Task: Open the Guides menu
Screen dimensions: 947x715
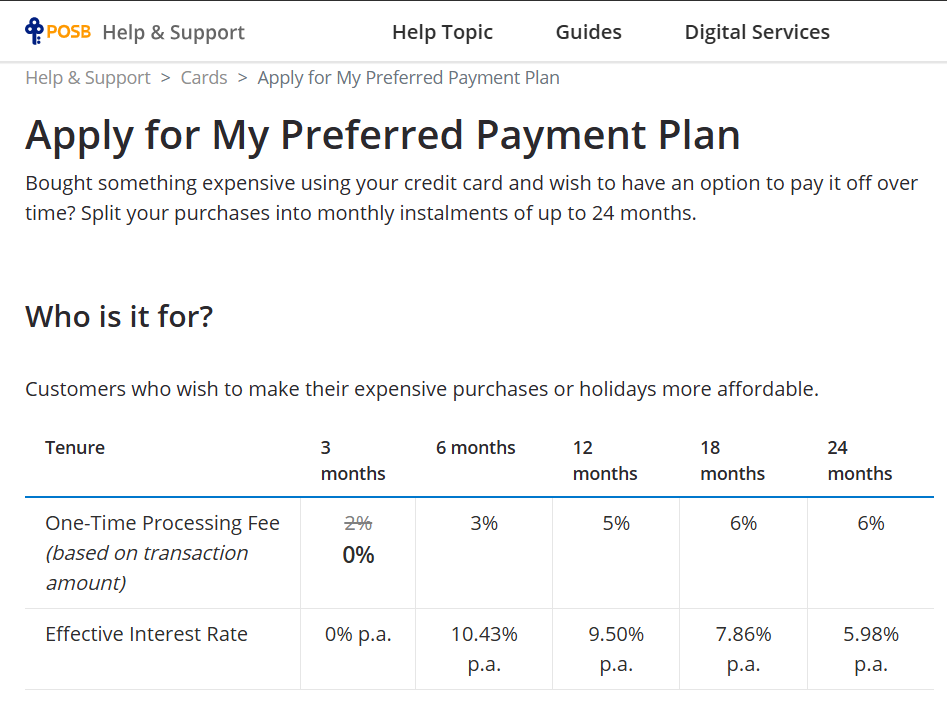Action: tap(588, 32)
